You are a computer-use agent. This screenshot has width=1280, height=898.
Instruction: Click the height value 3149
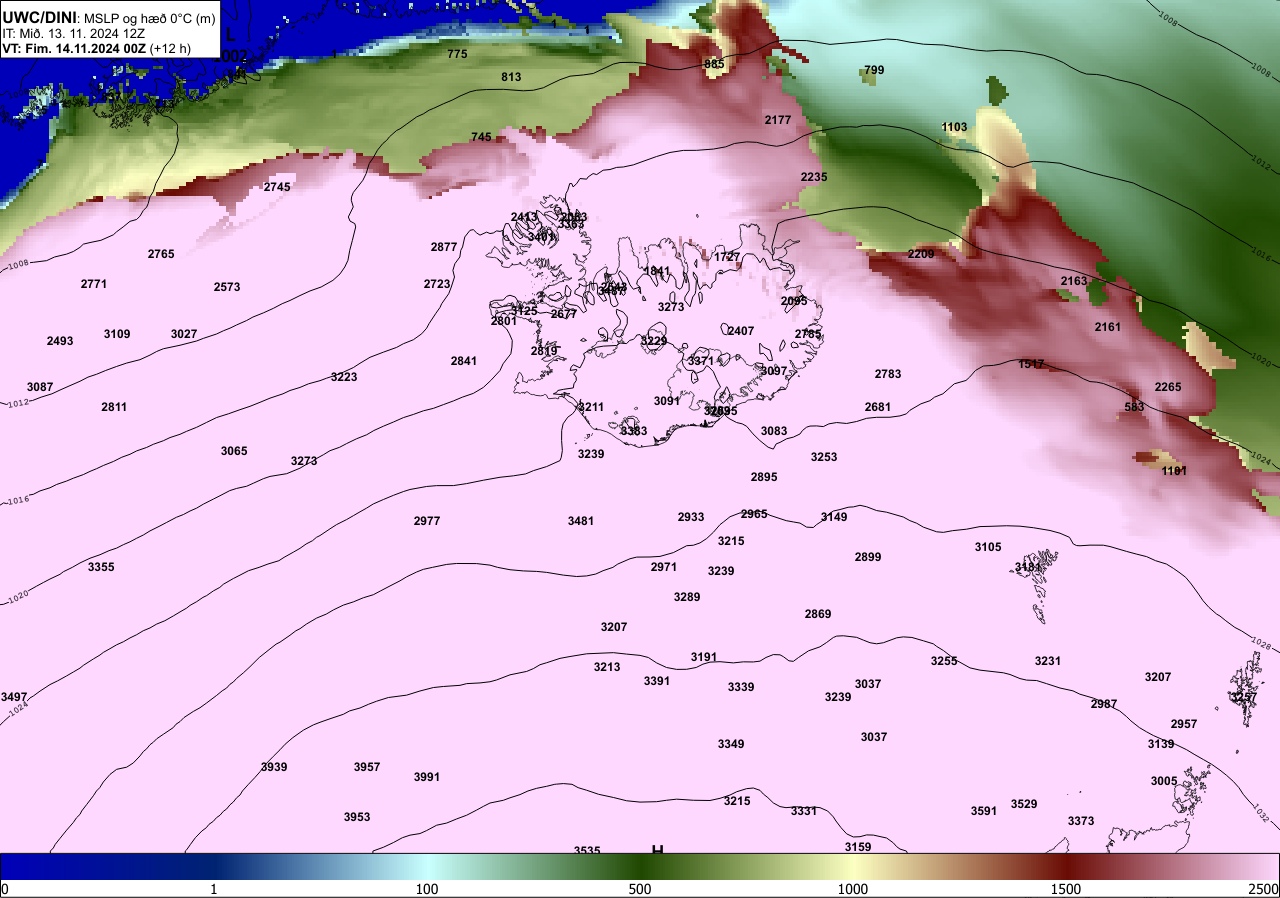point(834,517)
